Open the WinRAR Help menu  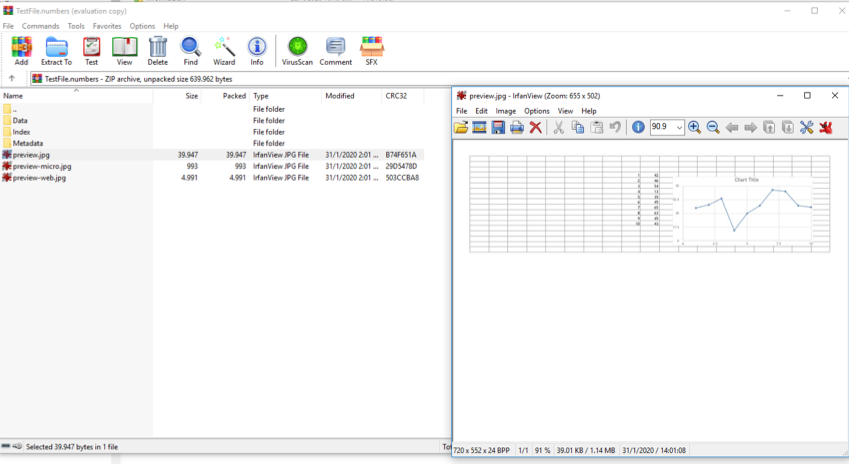pos(171,26)
